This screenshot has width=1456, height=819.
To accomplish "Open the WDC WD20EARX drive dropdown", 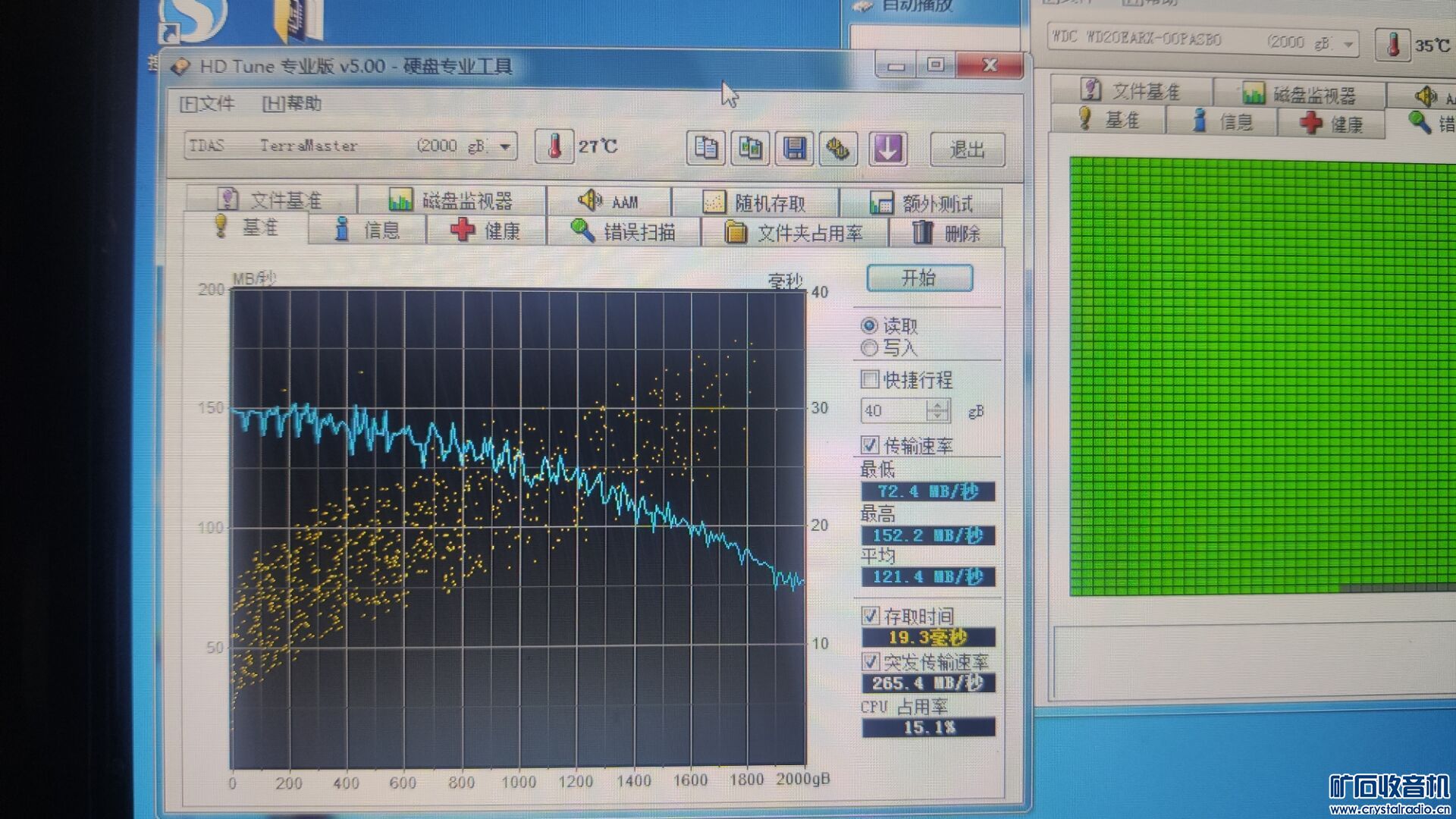I will (x=1203, y=40).
